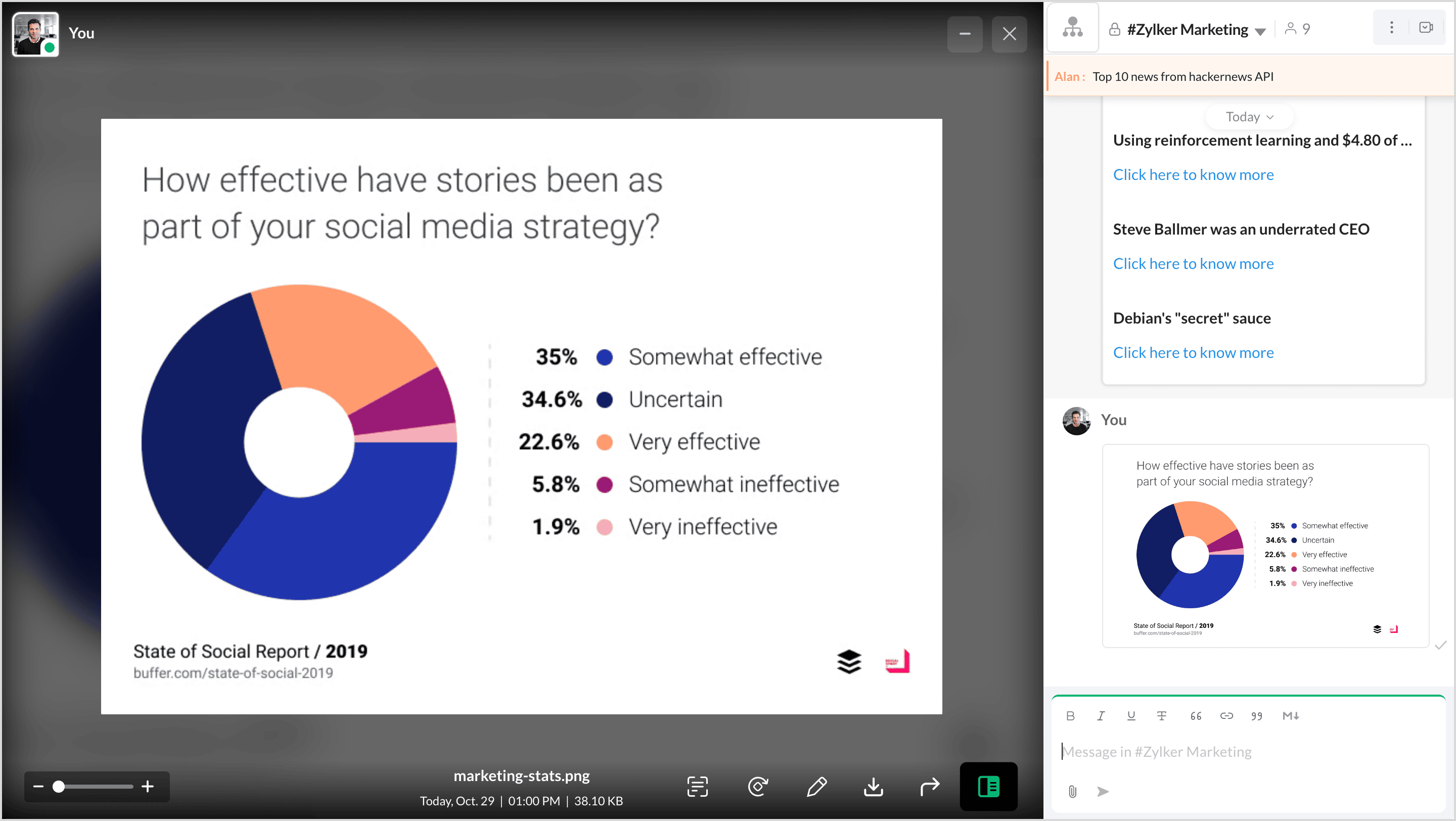
Task: Open the Today date dropdown
Action: click(x=1249, y=117)
